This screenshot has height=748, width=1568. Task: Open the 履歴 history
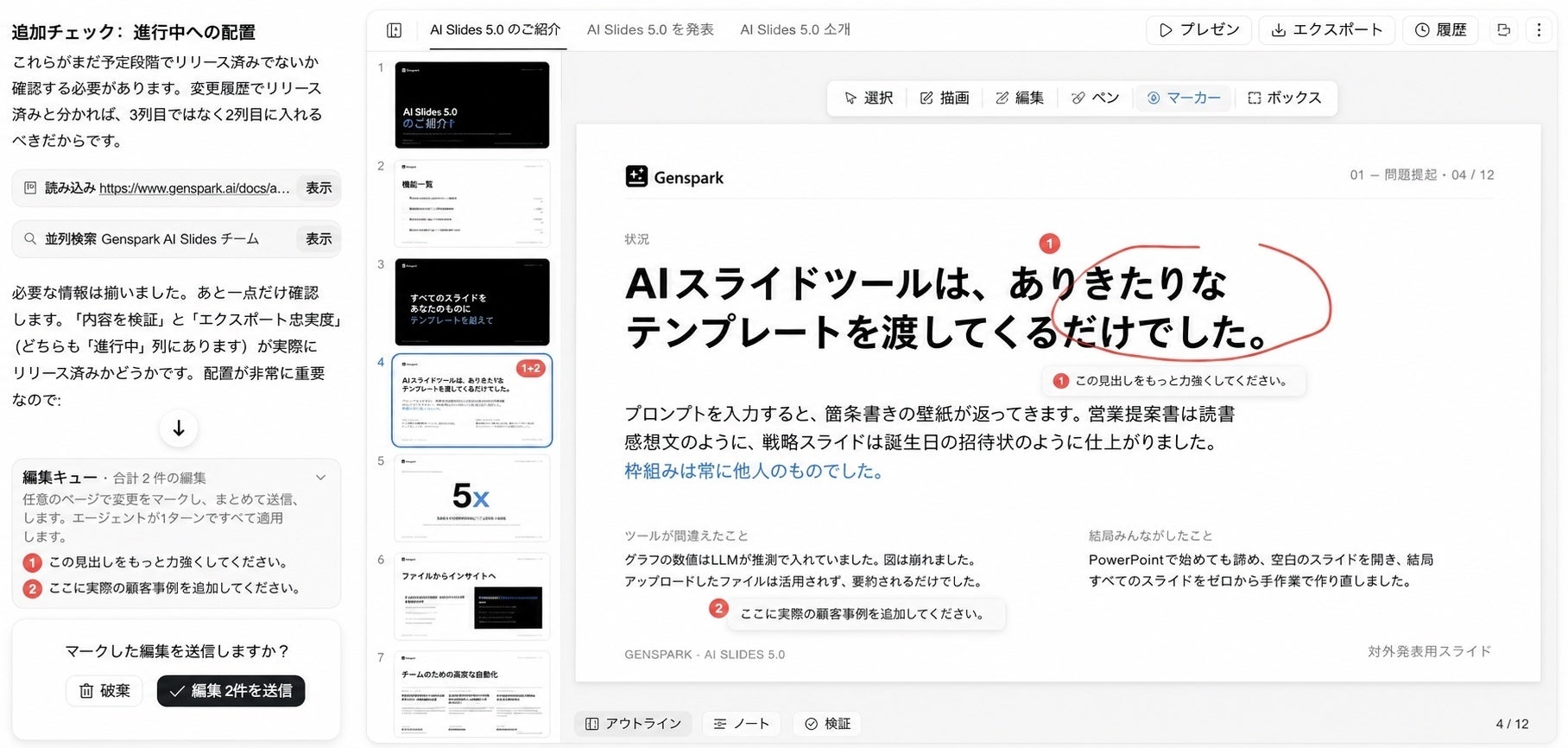coord(1441,30)
